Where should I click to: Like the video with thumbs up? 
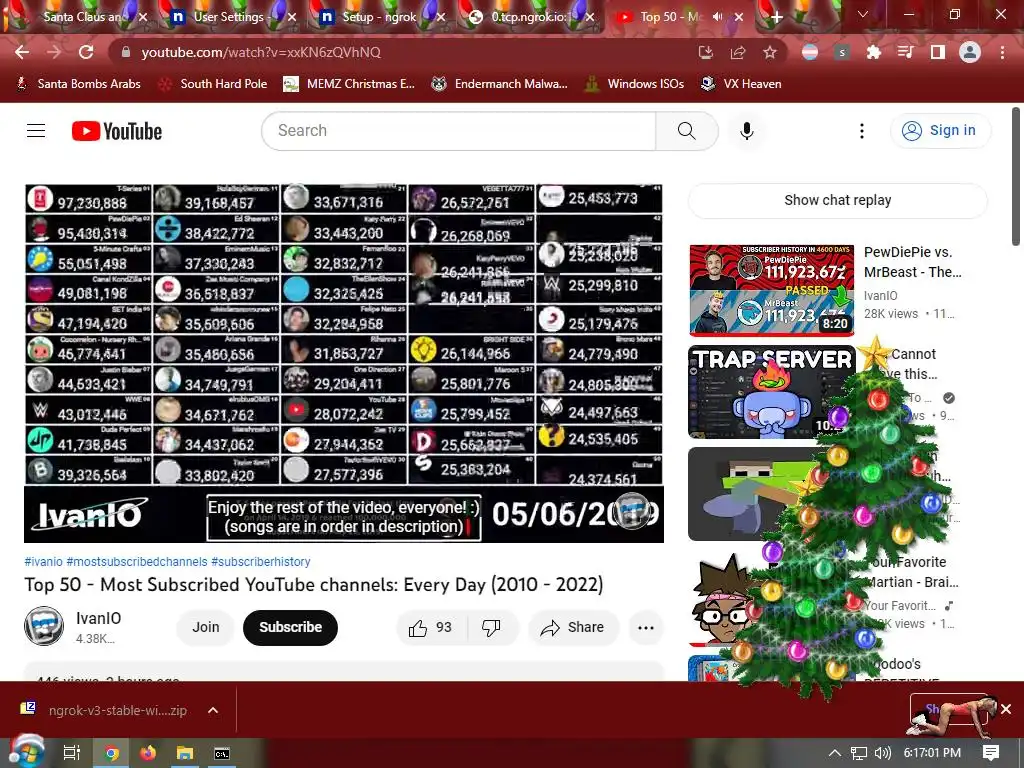[x=430, y=628]
